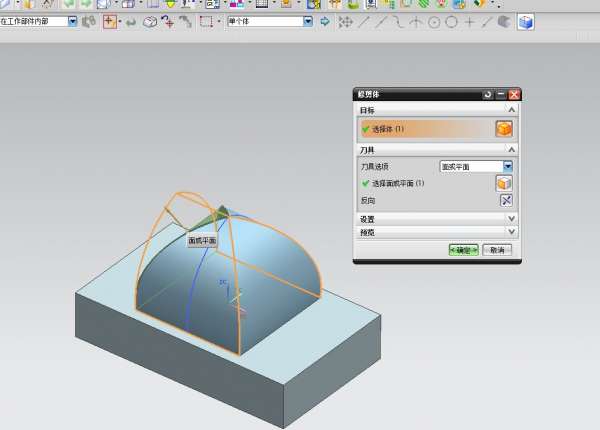This screenshot has width=600, height=430.
Task: Click the curved arrow with red cross icon
Action: (x=168, y=22)
